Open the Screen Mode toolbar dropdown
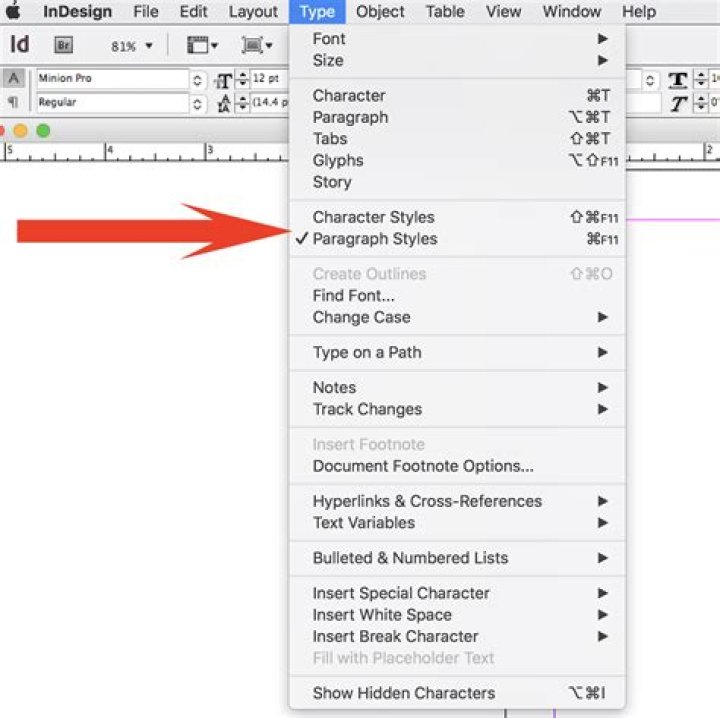This screenshot has height=718, width=720. point(257,45)
